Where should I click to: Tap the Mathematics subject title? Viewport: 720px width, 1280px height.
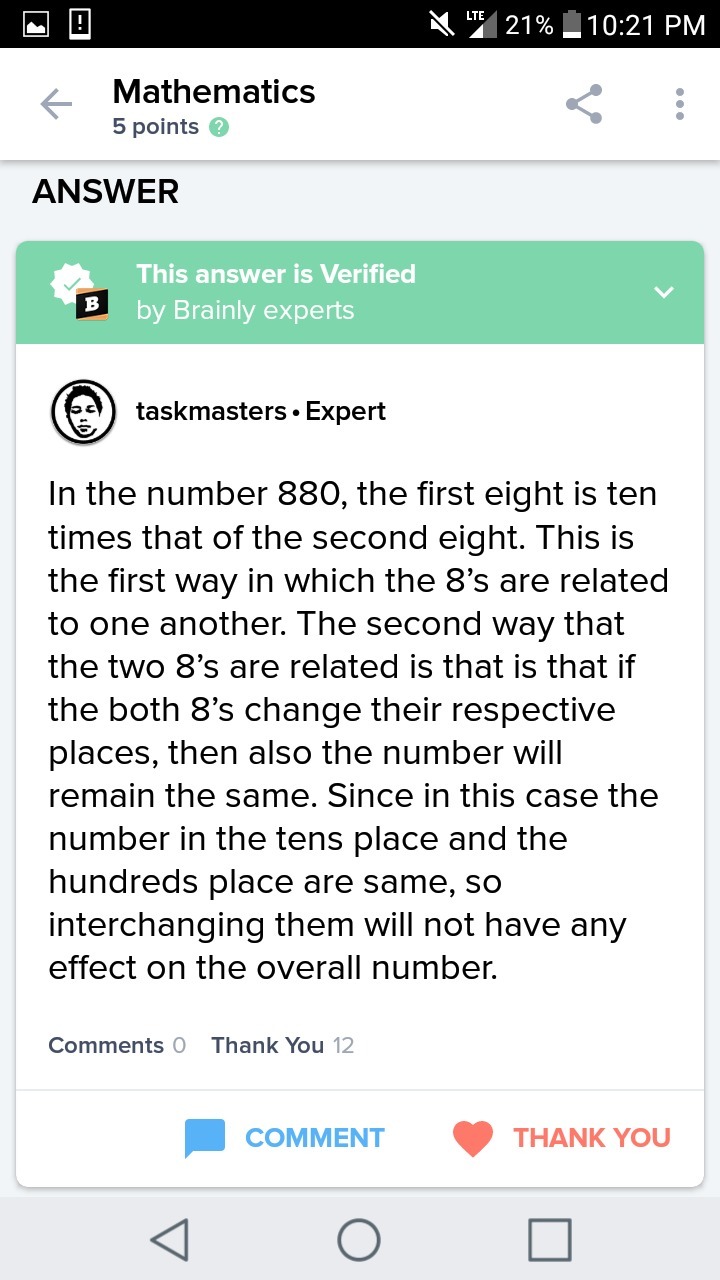pyautogui.click(x=214, y=92)
